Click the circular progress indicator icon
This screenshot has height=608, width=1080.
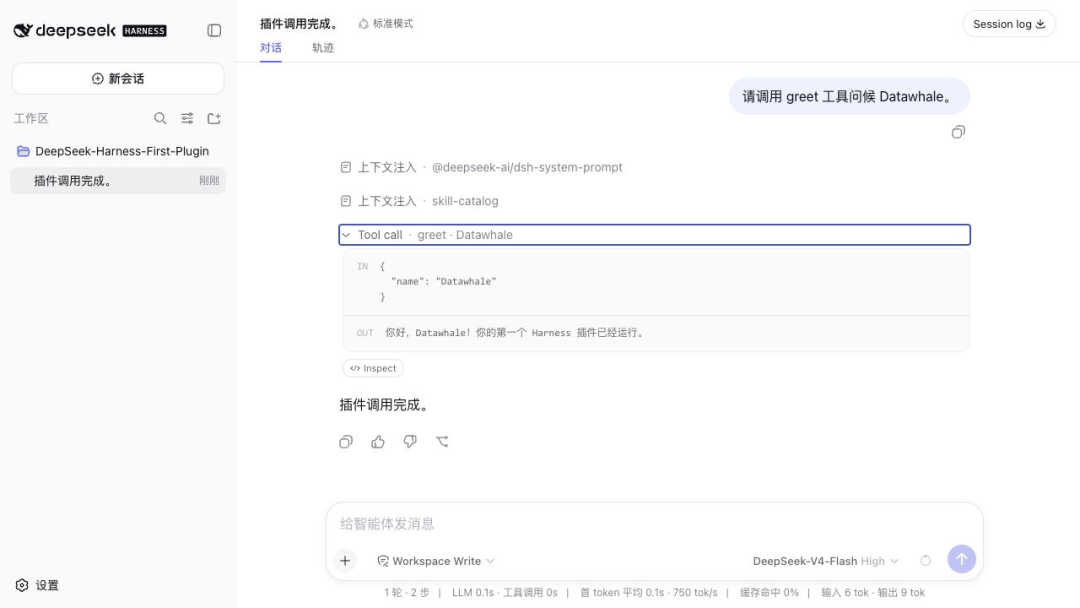click(x=925, y=561)
